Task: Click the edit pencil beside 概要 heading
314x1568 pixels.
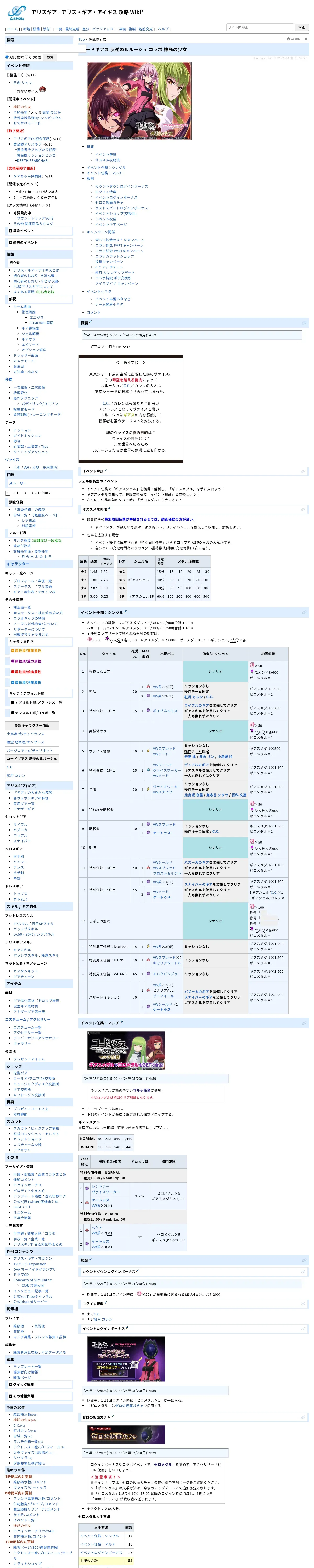Action: coord(90,322)
